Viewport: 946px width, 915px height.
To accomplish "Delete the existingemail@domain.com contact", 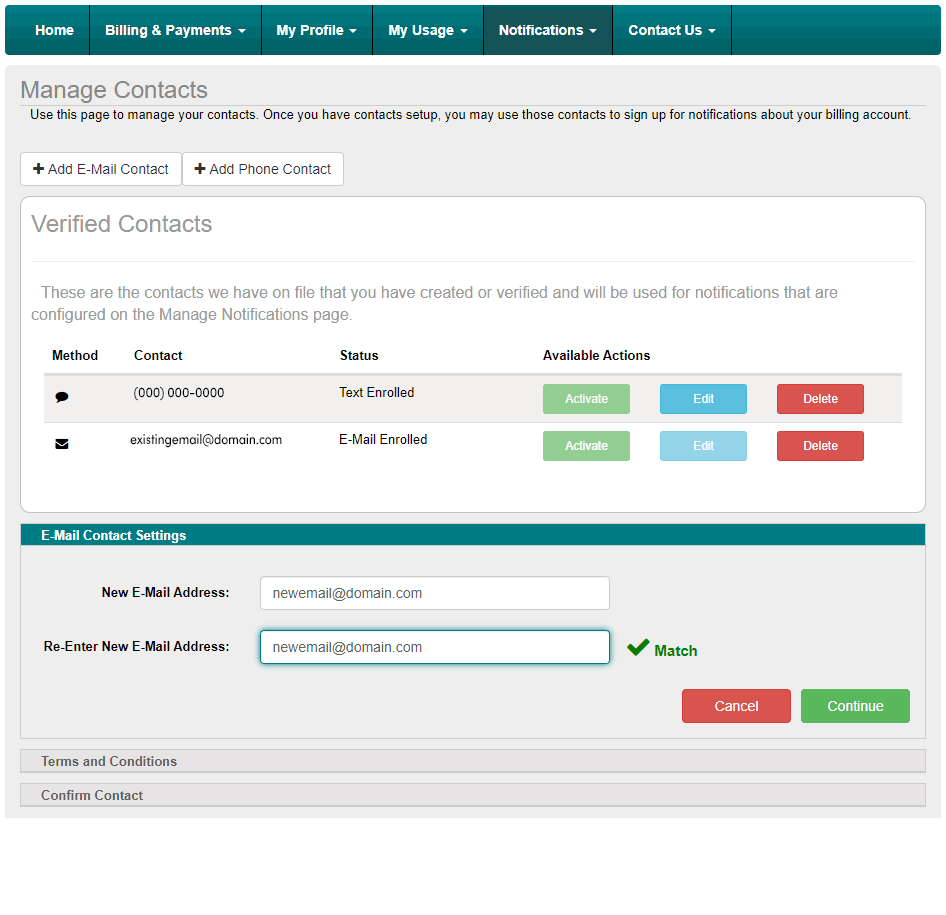I will 821,446.
